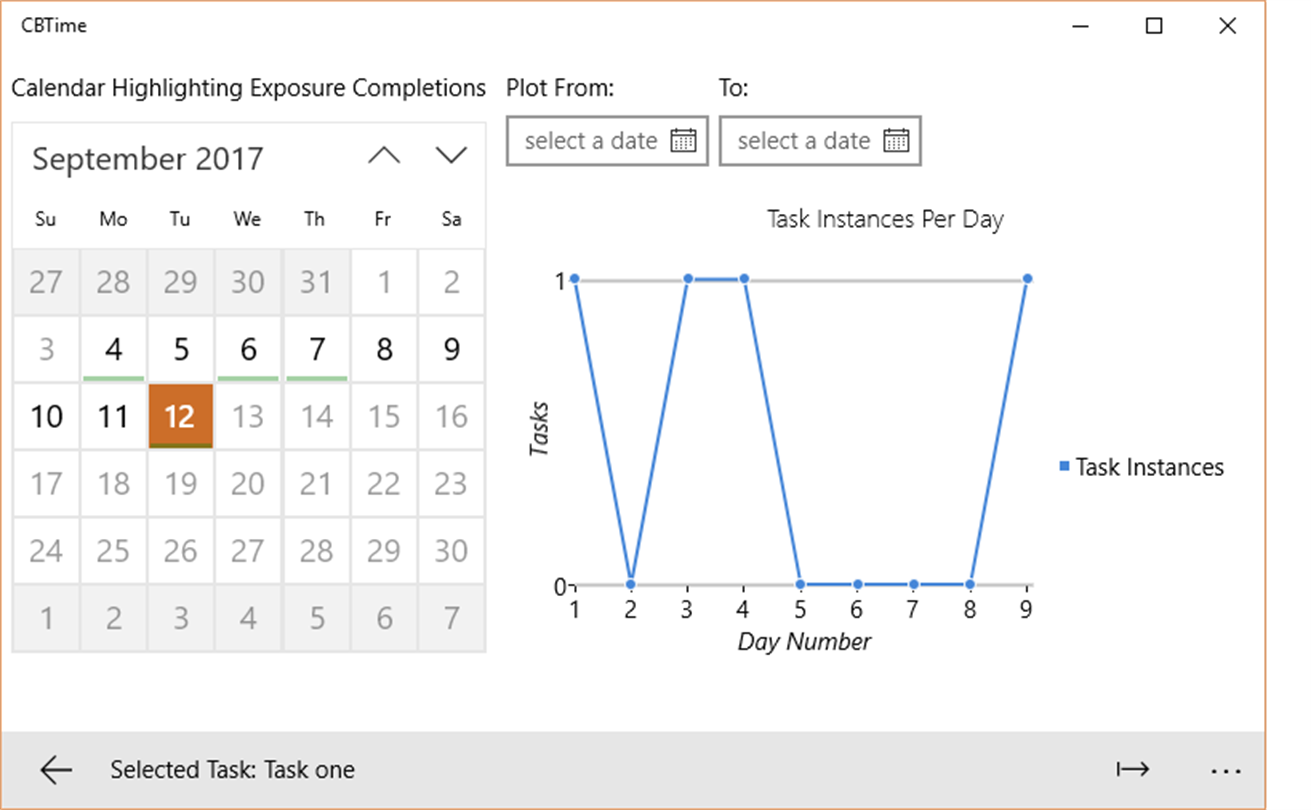
Task: Click the Plot From date field
Action: click(591, 141)
